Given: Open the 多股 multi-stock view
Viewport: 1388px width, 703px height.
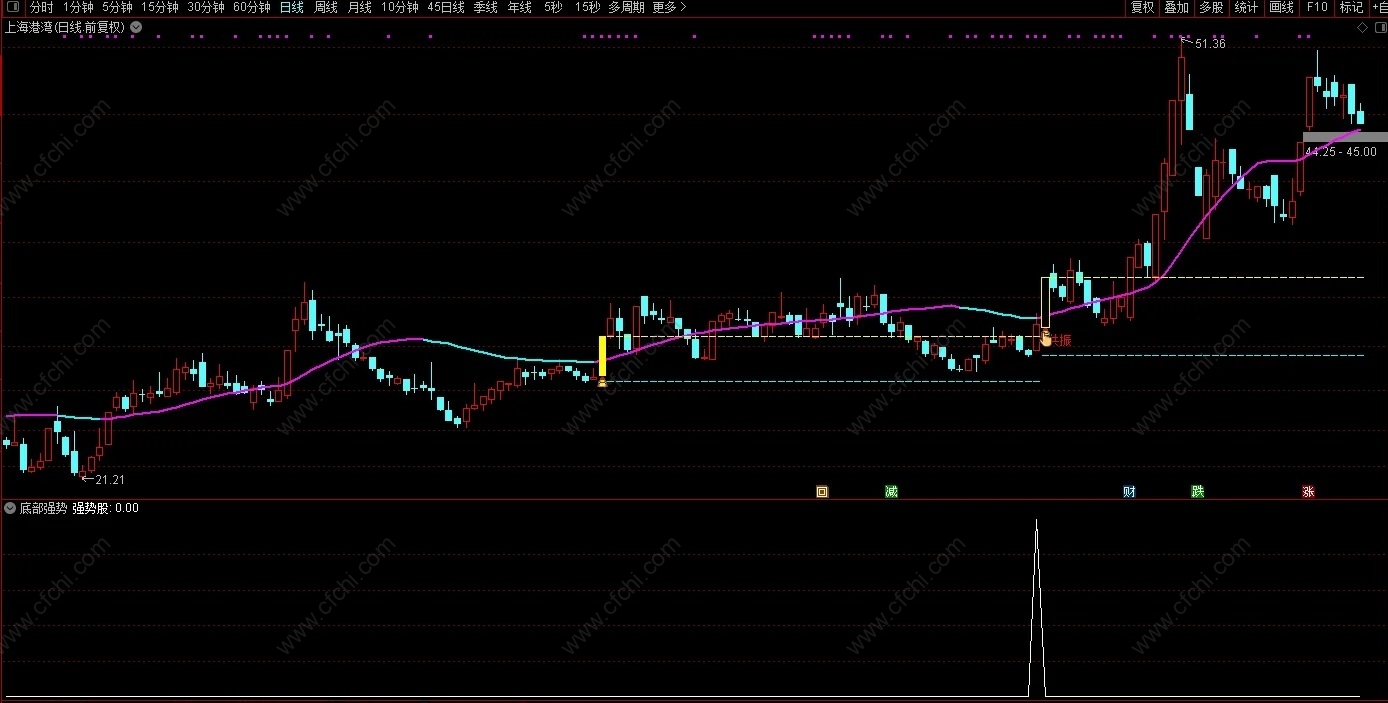Looking at the screenshot, I should (1211, 7).
